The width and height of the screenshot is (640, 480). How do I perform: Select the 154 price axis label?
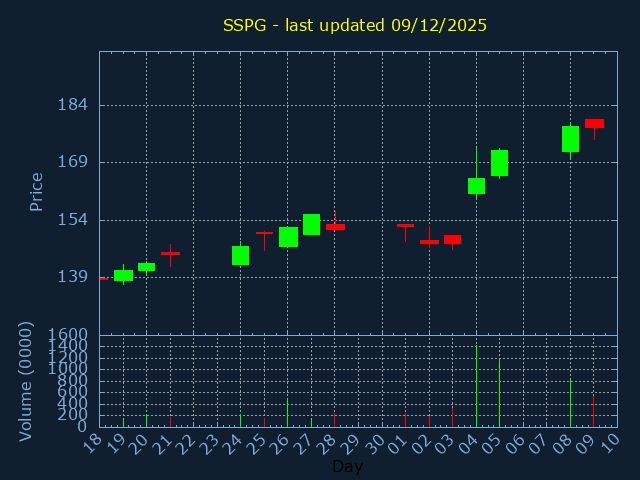point(72,220)
